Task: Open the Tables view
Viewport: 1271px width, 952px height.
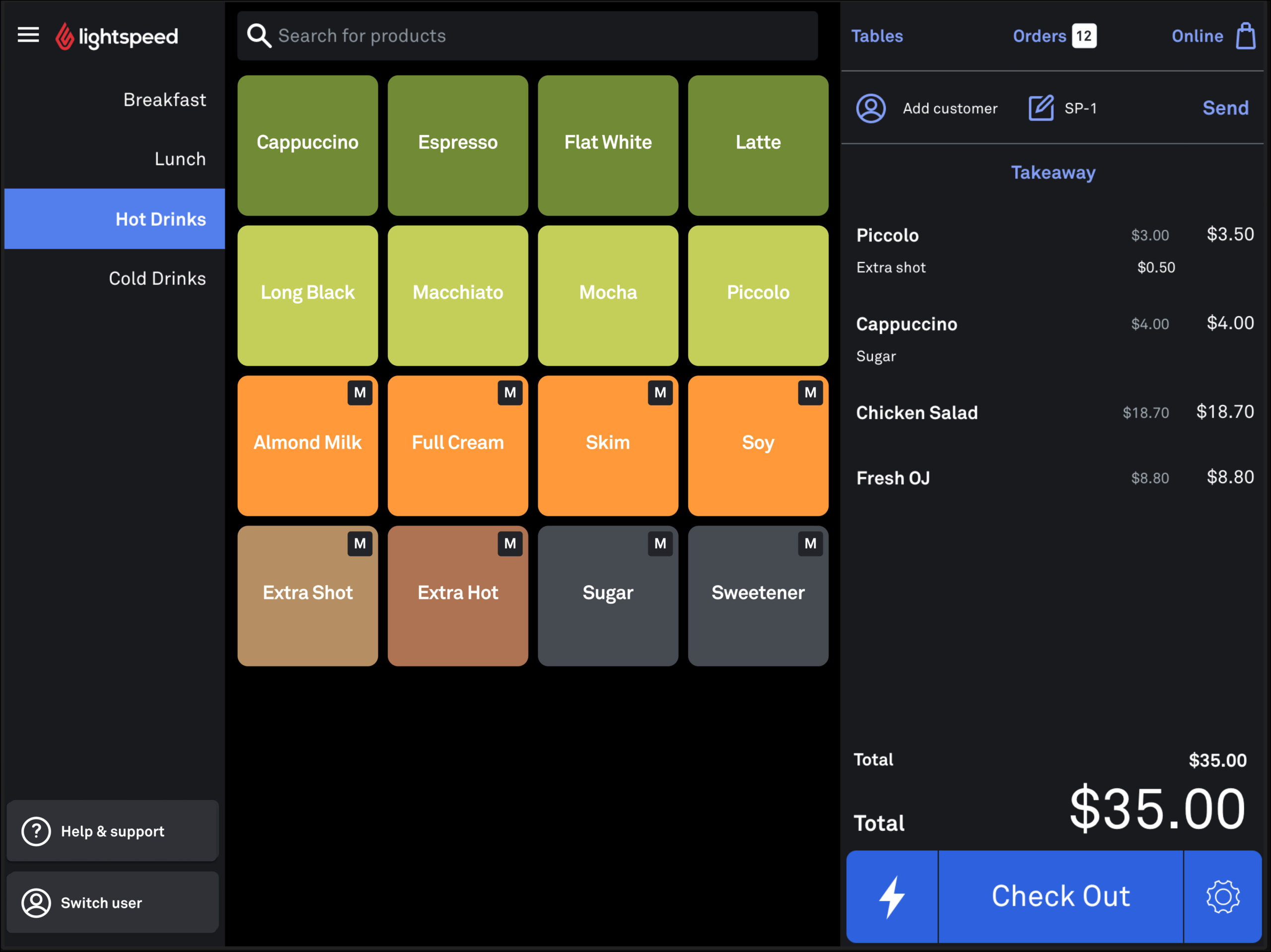Action: [x=877, y=36]
